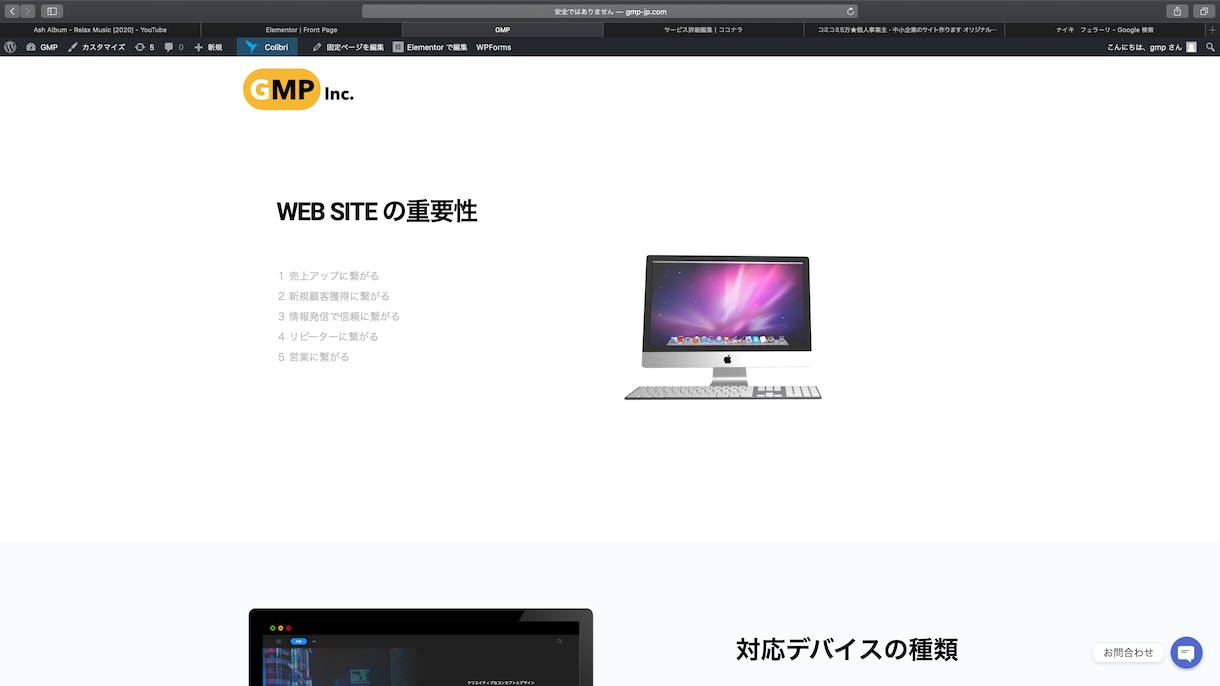Open the お問合わせ chat button
The image size is (1220, 686).
[1186, 652]
